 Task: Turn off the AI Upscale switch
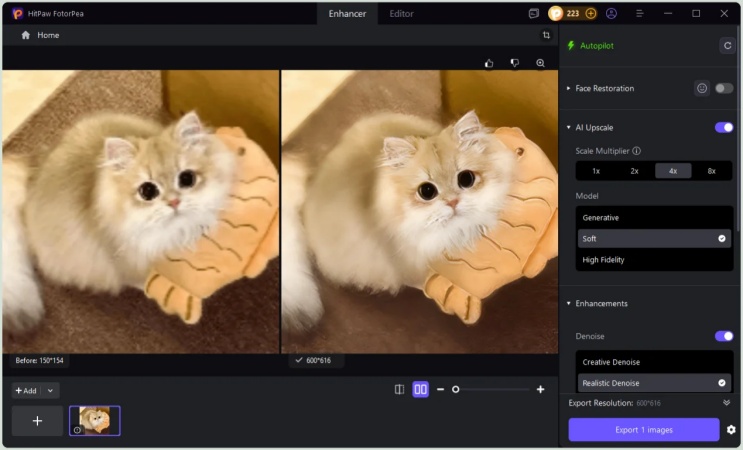[x=724, y=127]
